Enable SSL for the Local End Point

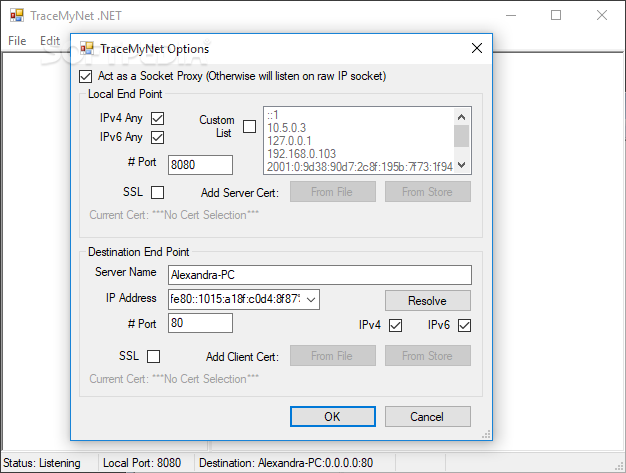(157, 192)
